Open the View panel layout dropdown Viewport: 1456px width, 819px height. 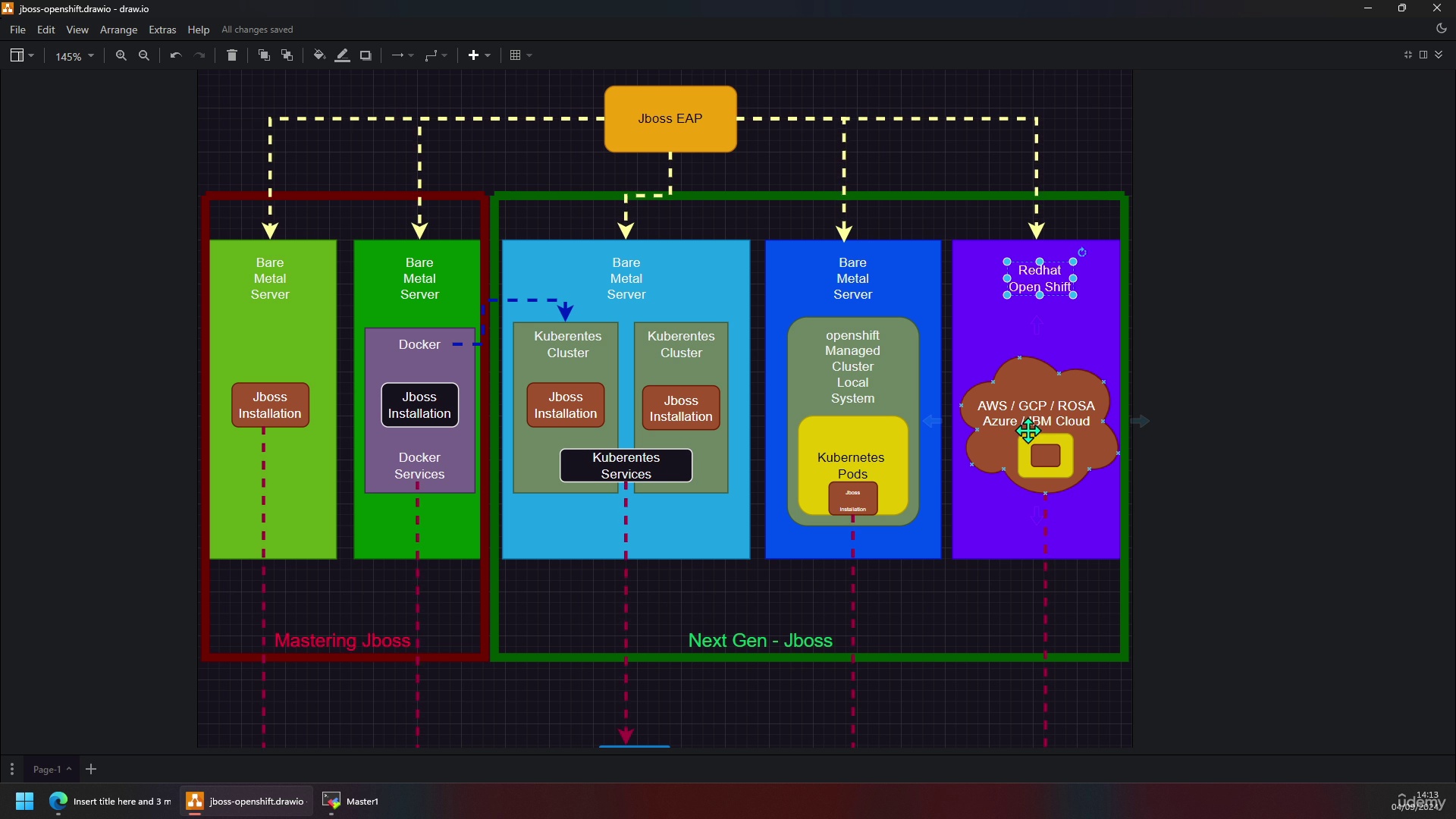pyautogui.click(x=22, y=55)
